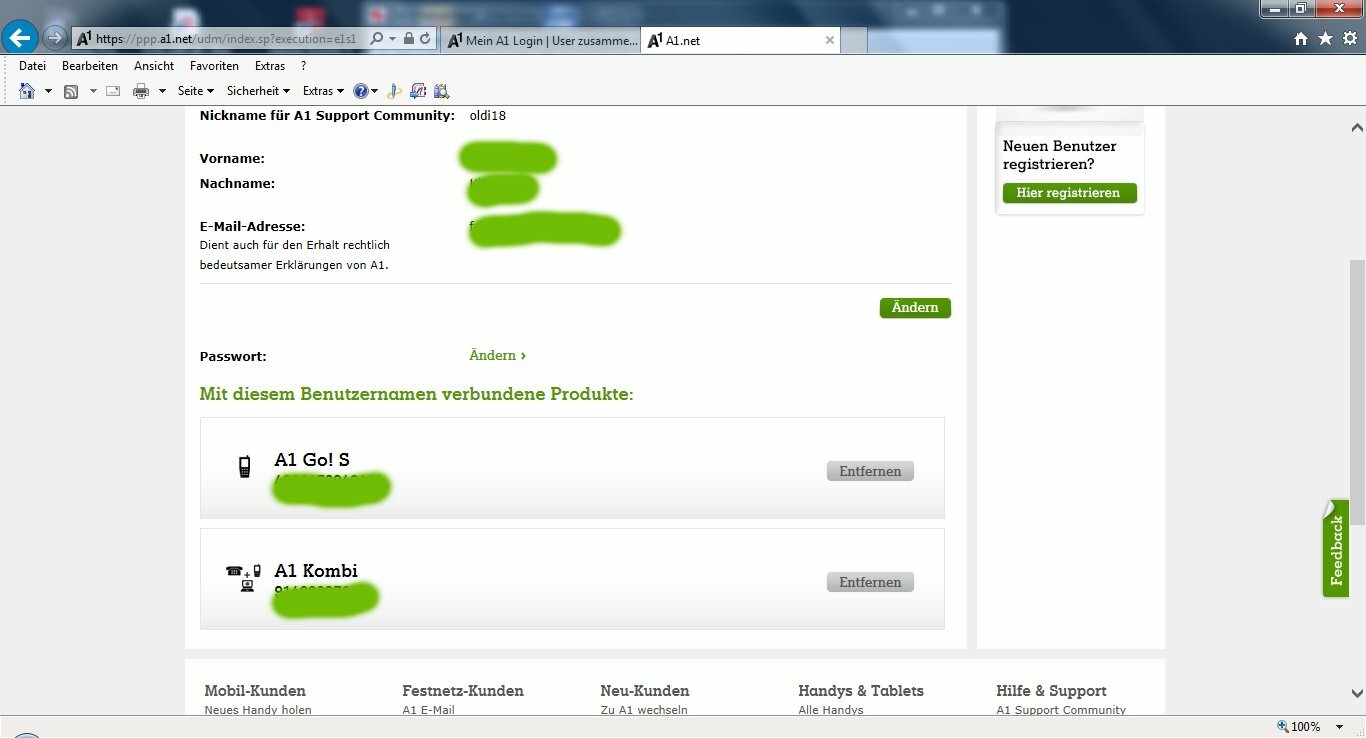Open the Favoriten menu
This screenshot has width=1366, height=738.
coord(214,66)
